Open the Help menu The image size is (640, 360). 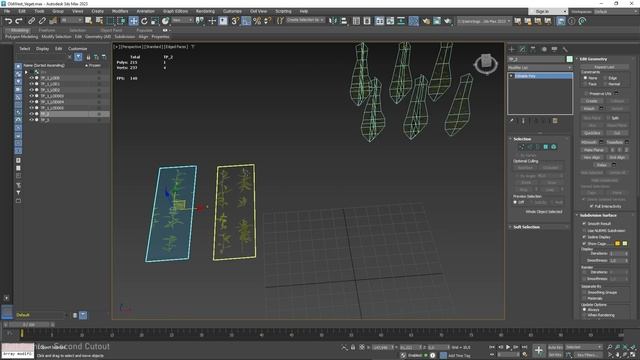[304, 11]
